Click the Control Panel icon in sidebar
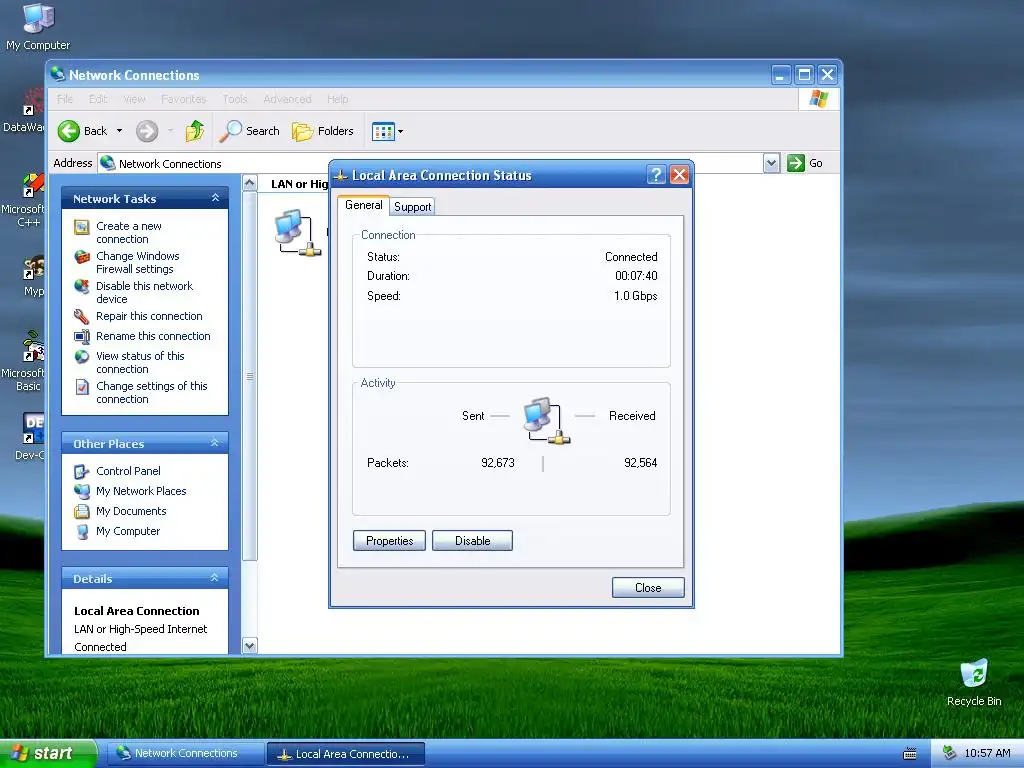This screenshot has width=1024, height=768. tap(82, 472)
